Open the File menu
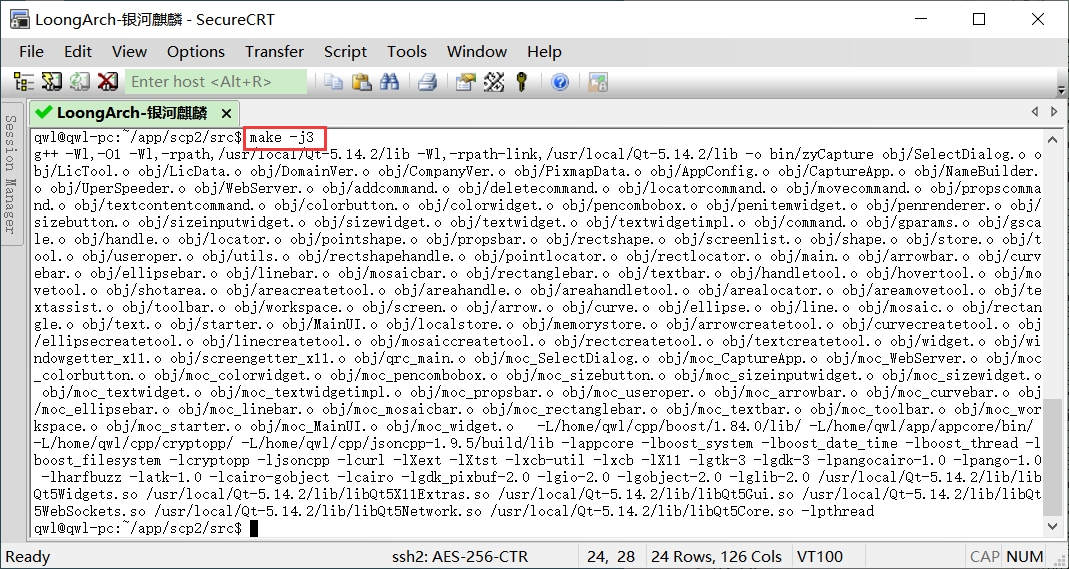The width and height of the screenshot is (1069, 569). [x=31, y=51]
